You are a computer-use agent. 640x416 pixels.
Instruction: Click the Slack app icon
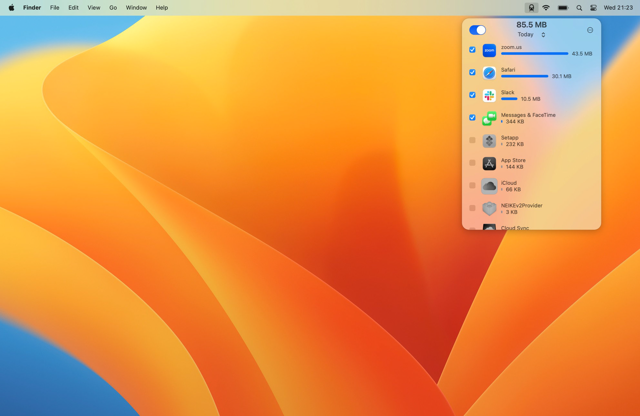489,96
